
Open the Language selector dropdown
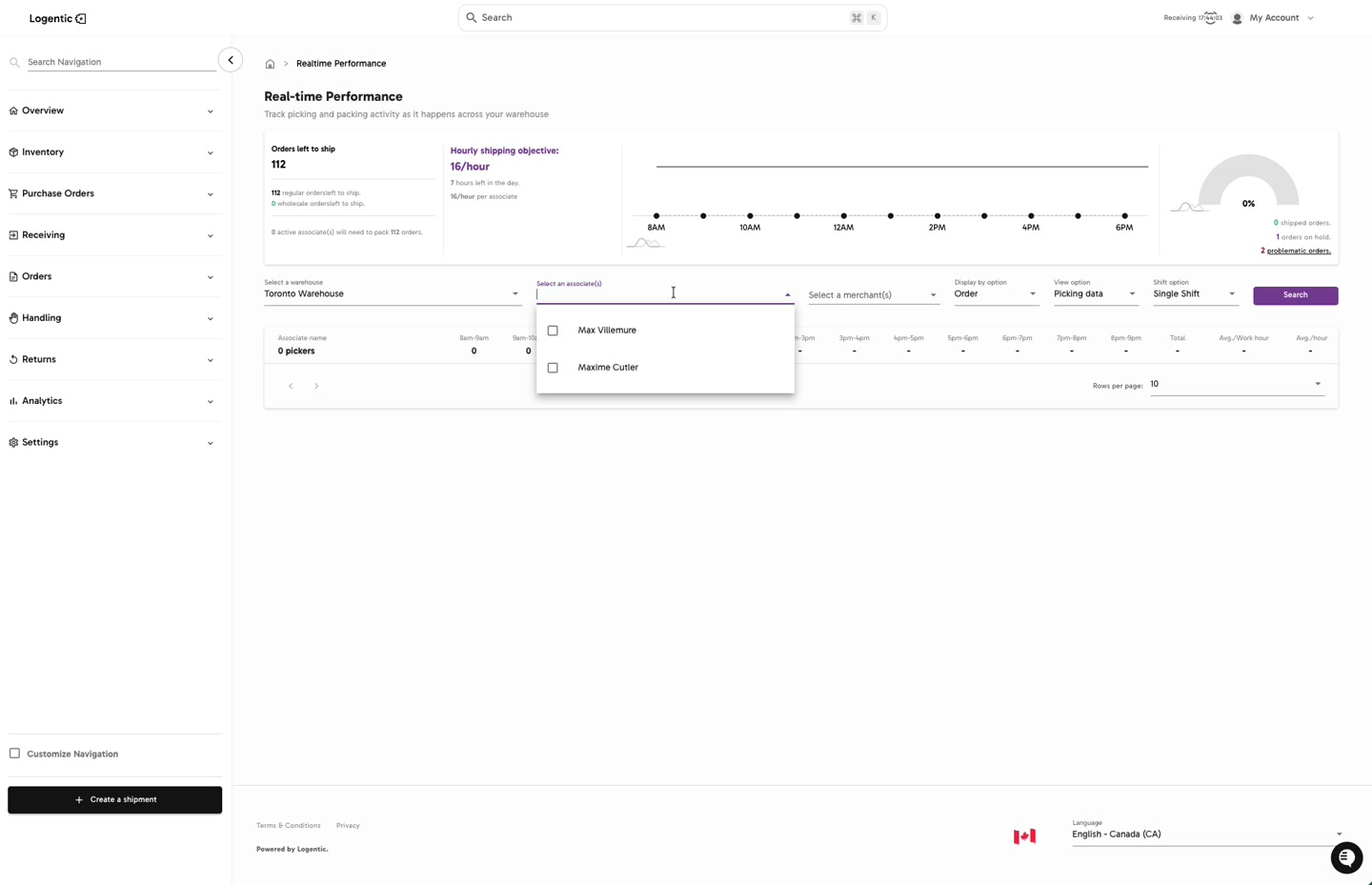point(1207,834)
